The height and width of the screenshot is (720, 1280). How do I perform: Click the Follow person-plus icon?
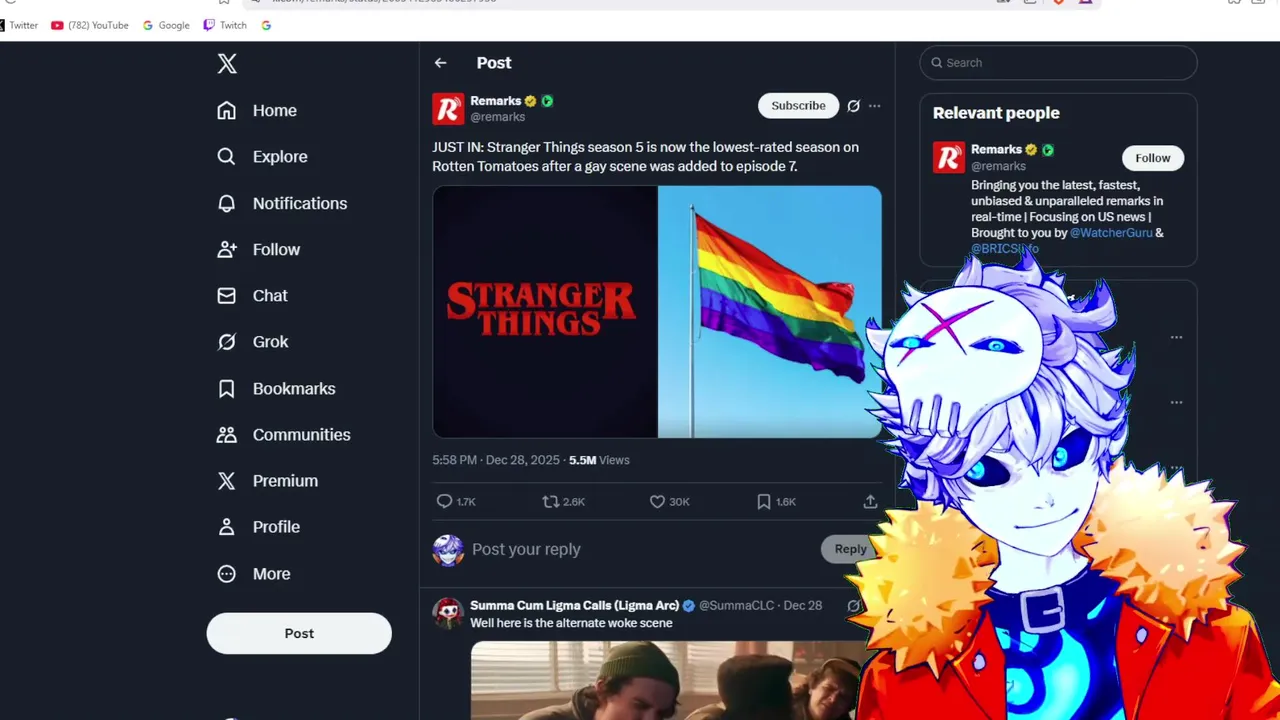[227, 250]
